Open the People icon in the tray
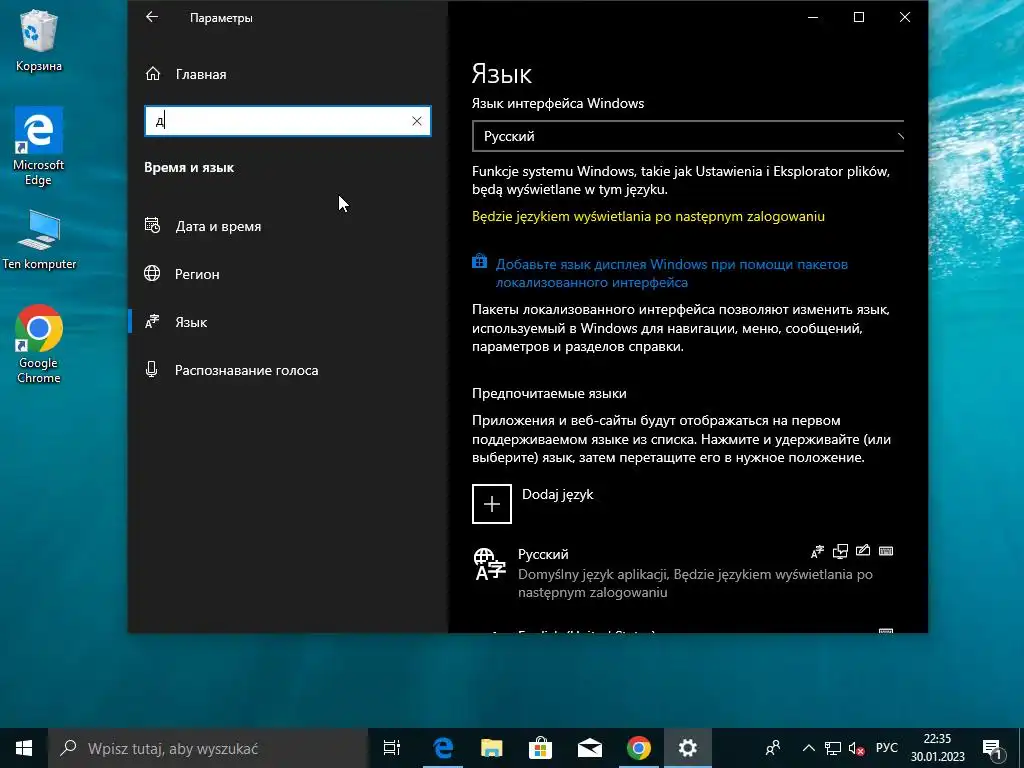 click(x=773, y=748)
